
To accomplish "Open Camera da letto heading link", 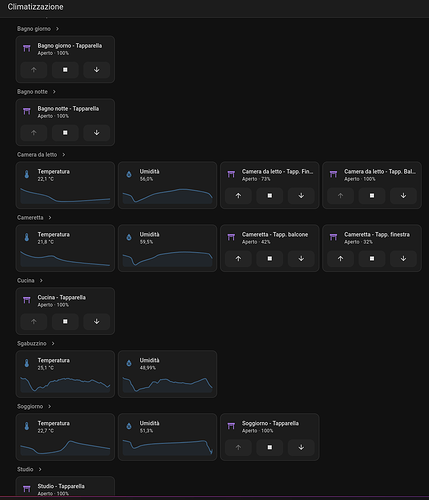I will 37,155.
